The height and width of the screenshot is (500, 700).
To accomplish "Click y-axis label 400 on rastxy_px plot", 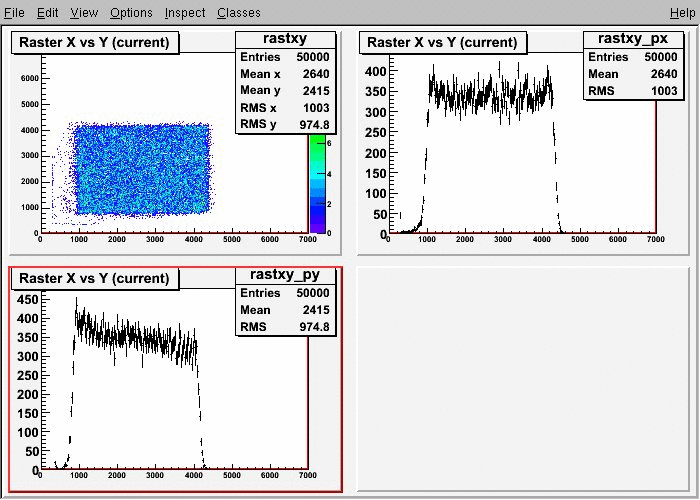I will pos(375,71).
